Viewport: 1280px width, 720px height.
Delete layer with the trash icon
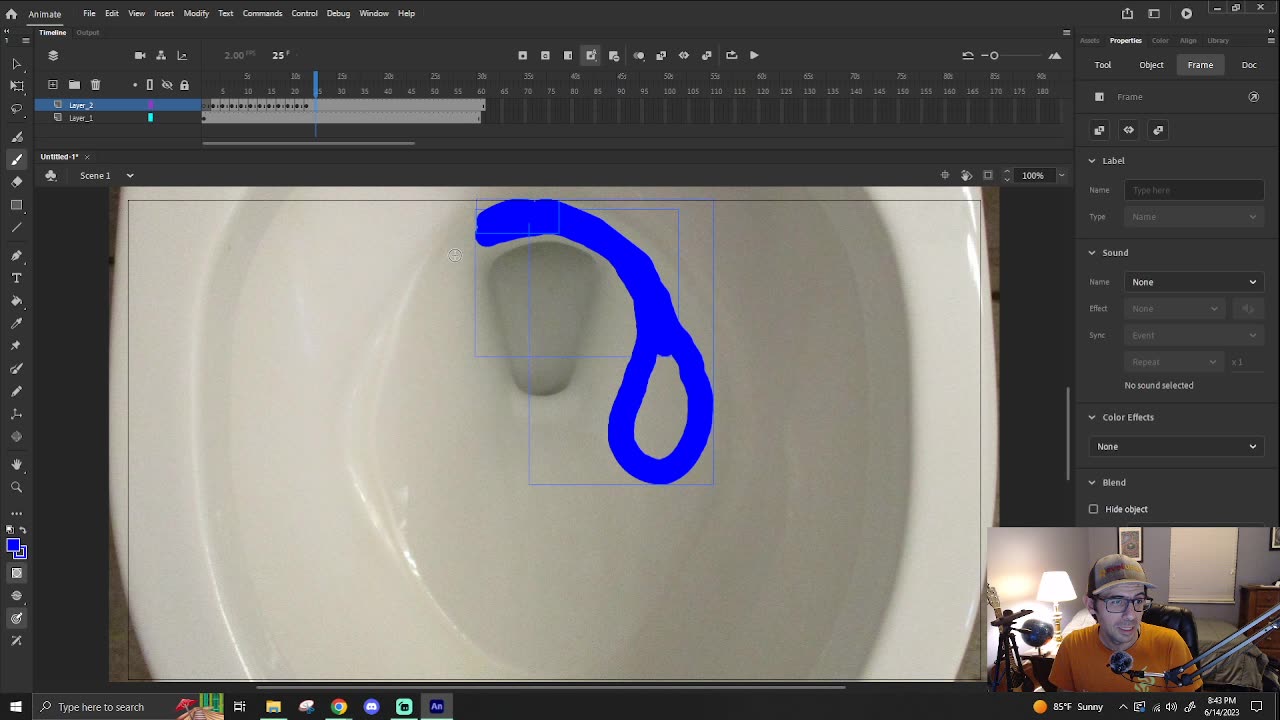pyautogui.click(x=95, y=85)
